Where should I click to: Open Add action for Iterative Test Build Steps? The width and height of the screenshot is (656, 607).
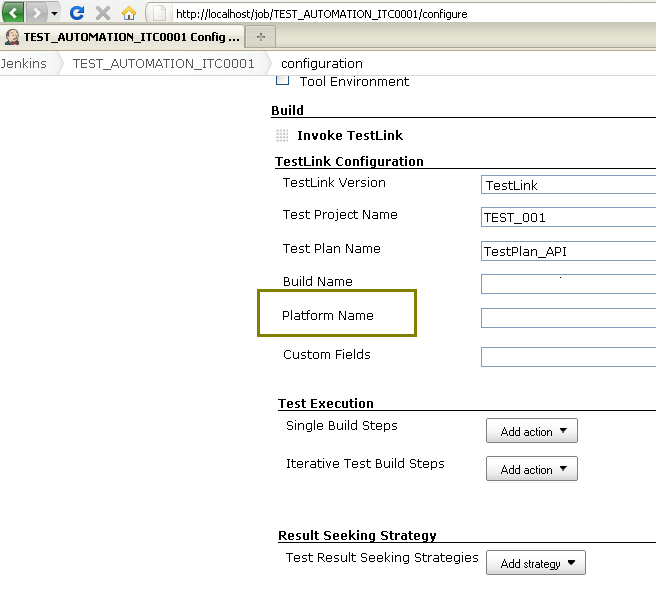pos(531,469)
